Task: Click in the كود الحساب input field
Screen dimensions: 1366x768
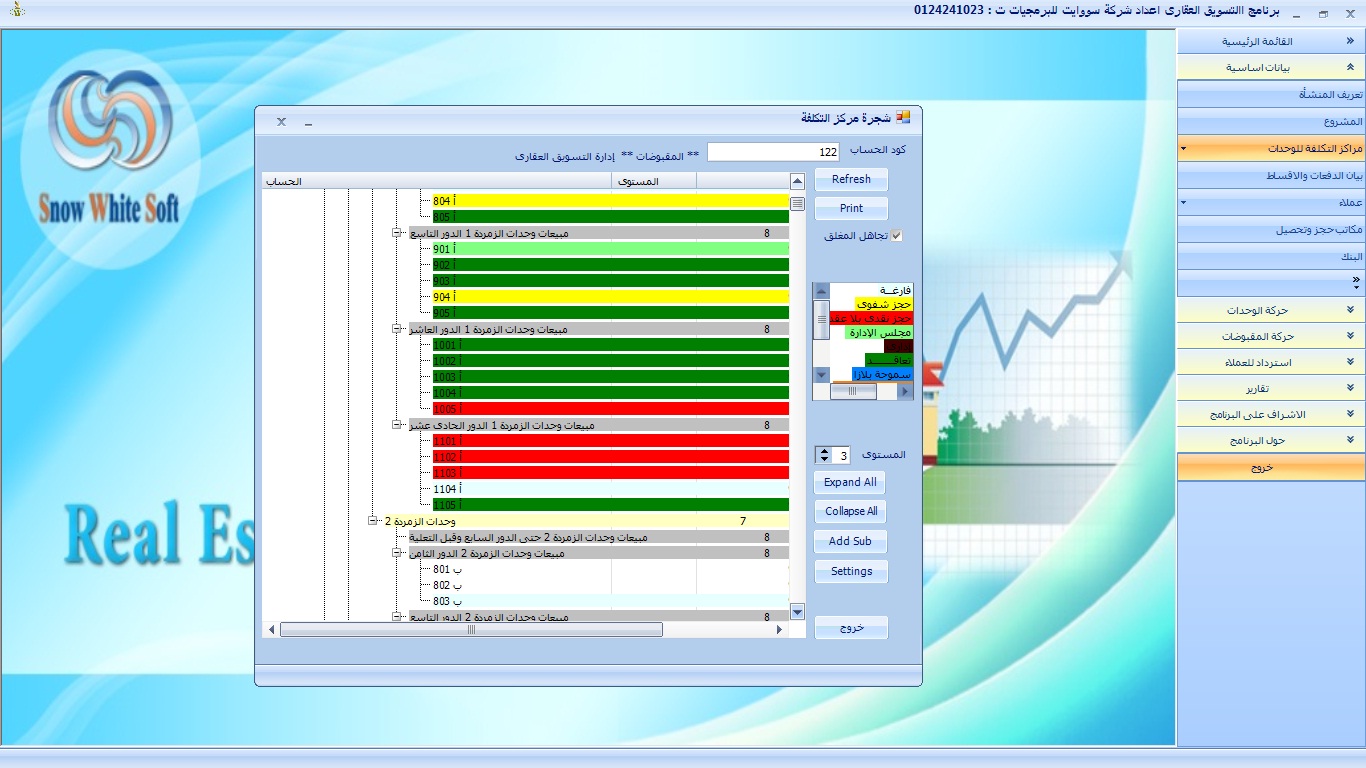Action: pyautogui.click(x=773, y=152)
